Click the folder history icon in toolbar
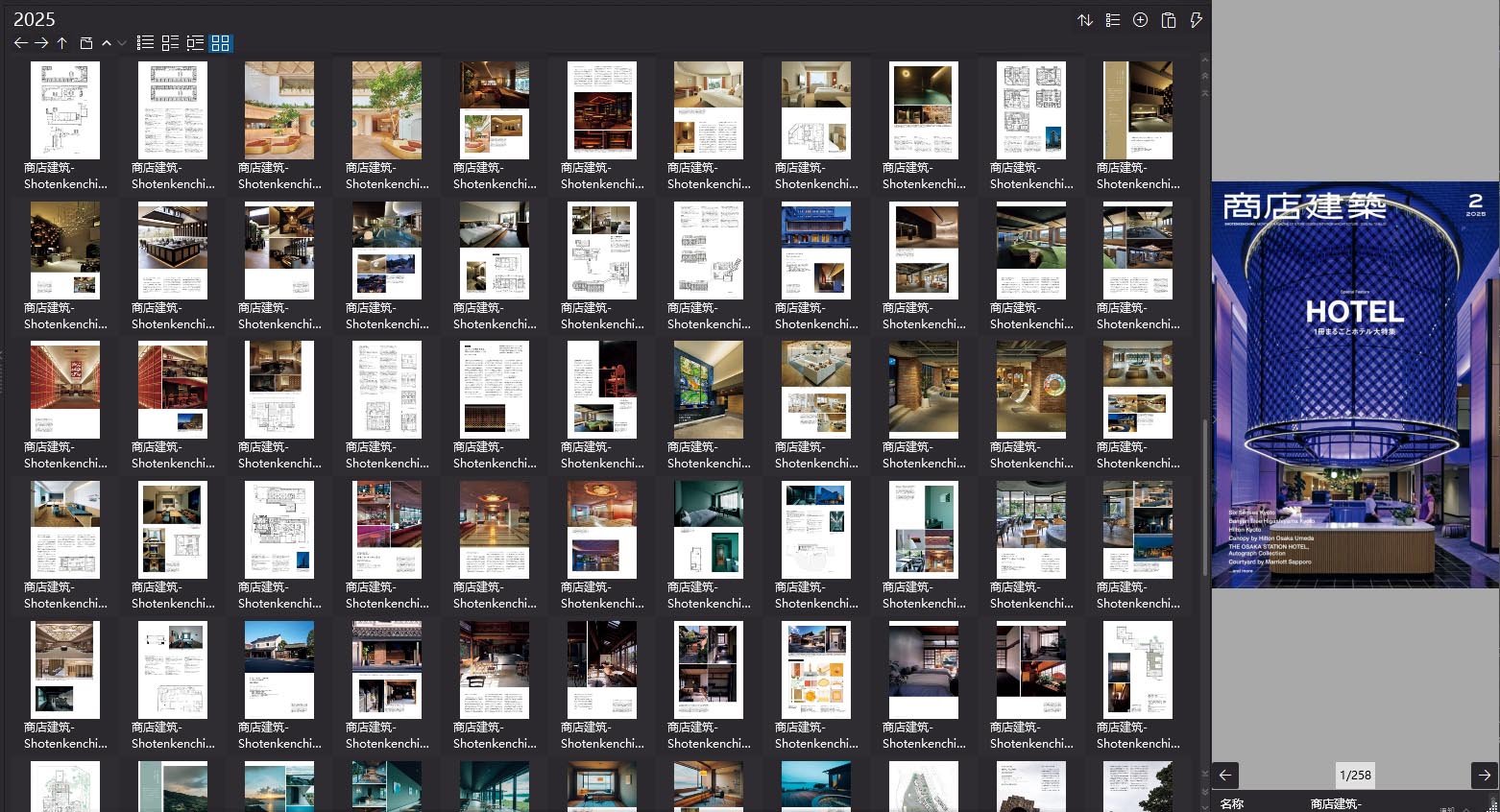Image resolution: width=1500 pixels, height=812 pixels. (86, 43)
